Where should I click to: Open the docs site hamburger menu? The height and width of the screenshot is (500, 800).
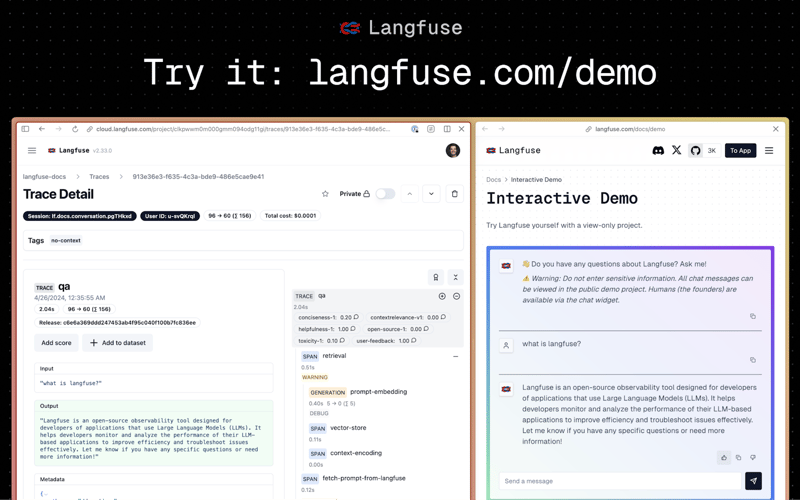[x=769, y=151]
